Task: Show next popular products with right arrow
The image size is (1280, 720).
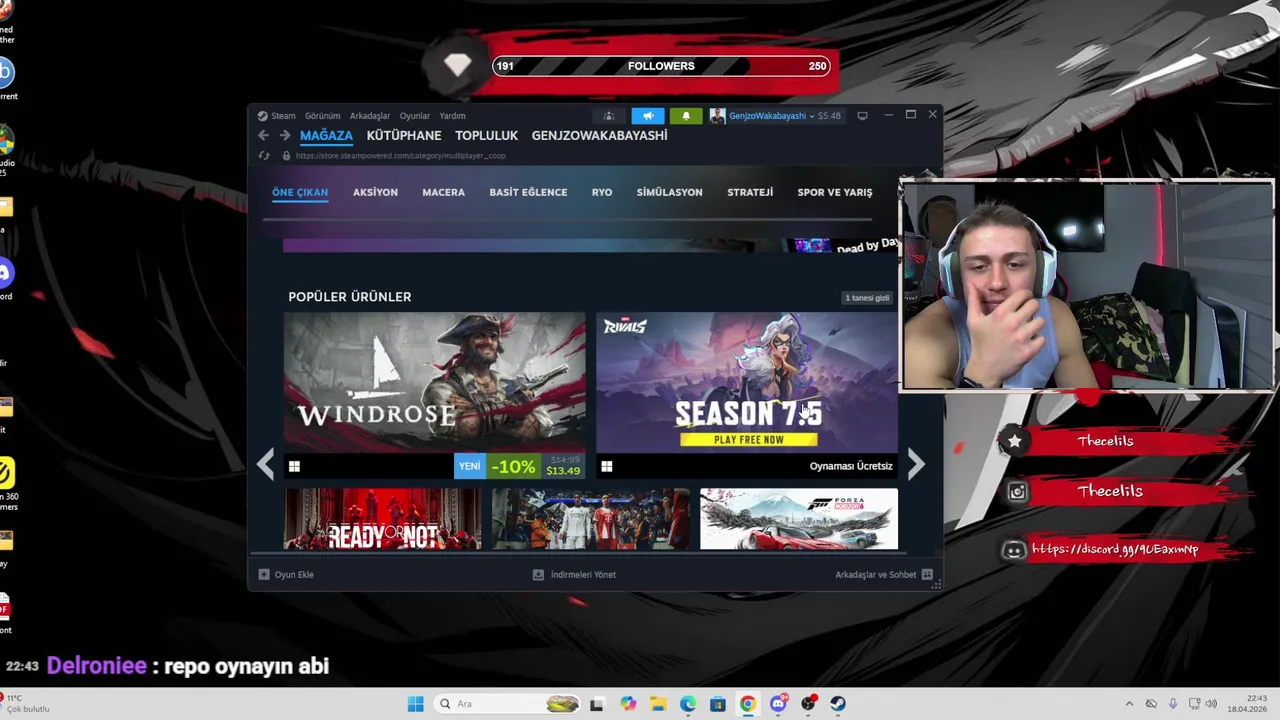Action: click(916, 464)
